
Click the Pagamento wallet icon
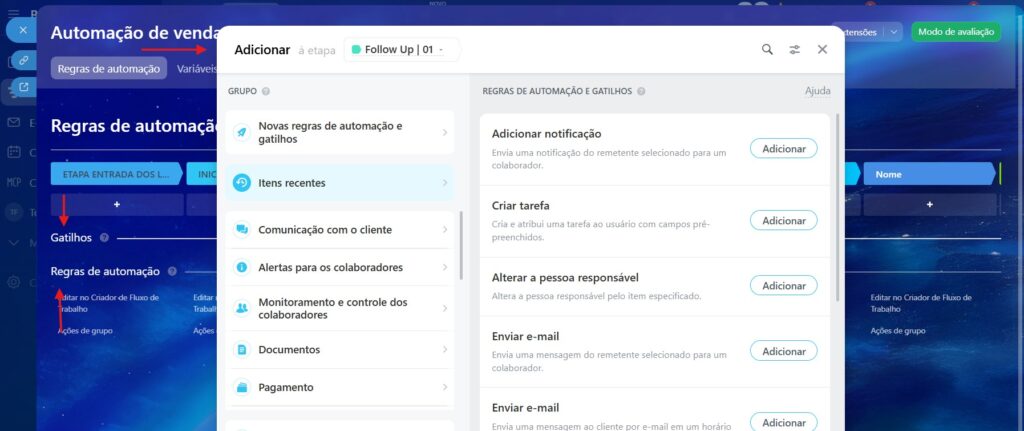(x=242, y=387)
